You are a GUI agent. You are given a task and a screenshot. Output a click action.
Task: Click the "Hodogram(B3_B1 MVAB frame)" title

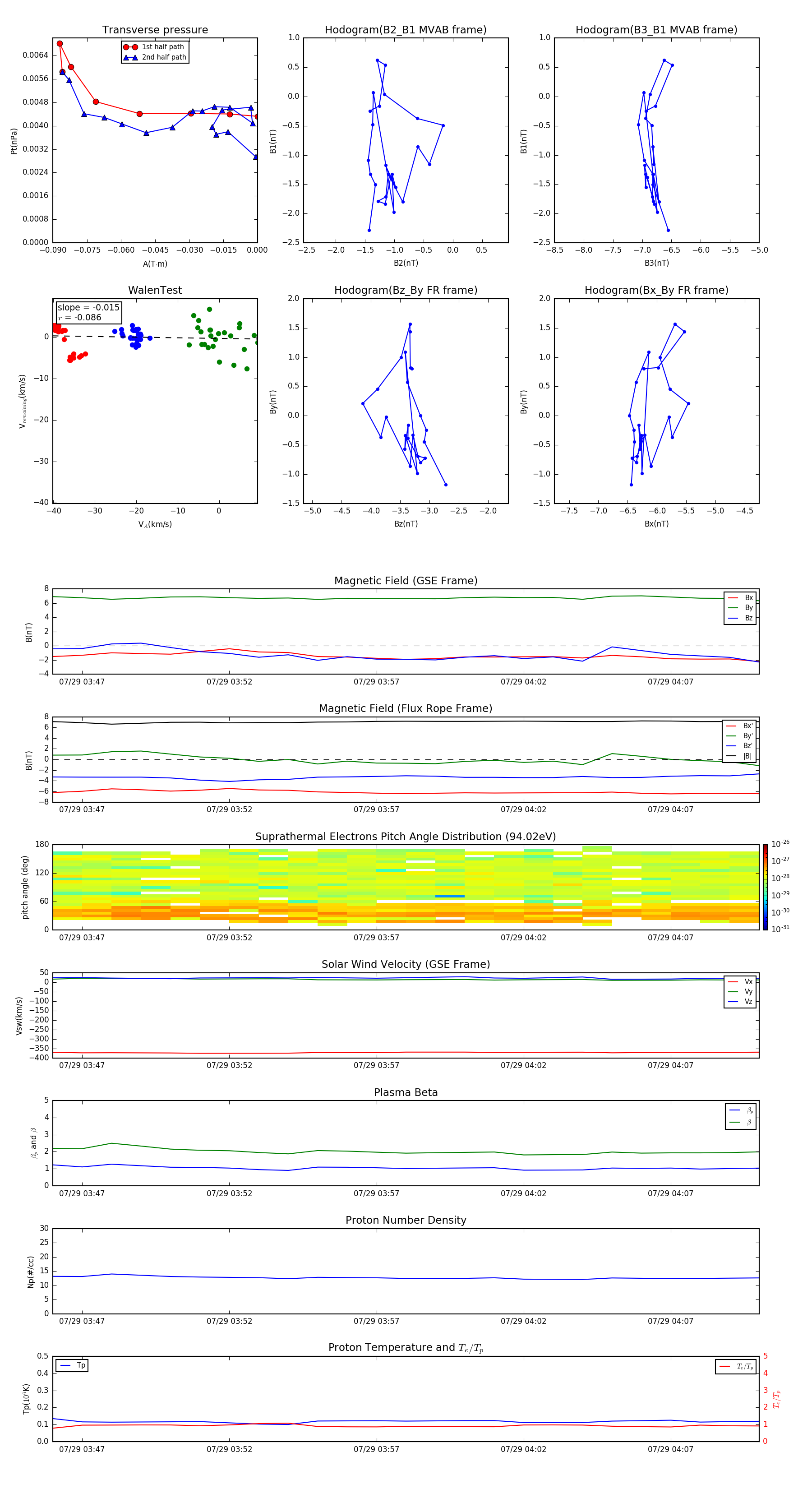pos(656,30)
